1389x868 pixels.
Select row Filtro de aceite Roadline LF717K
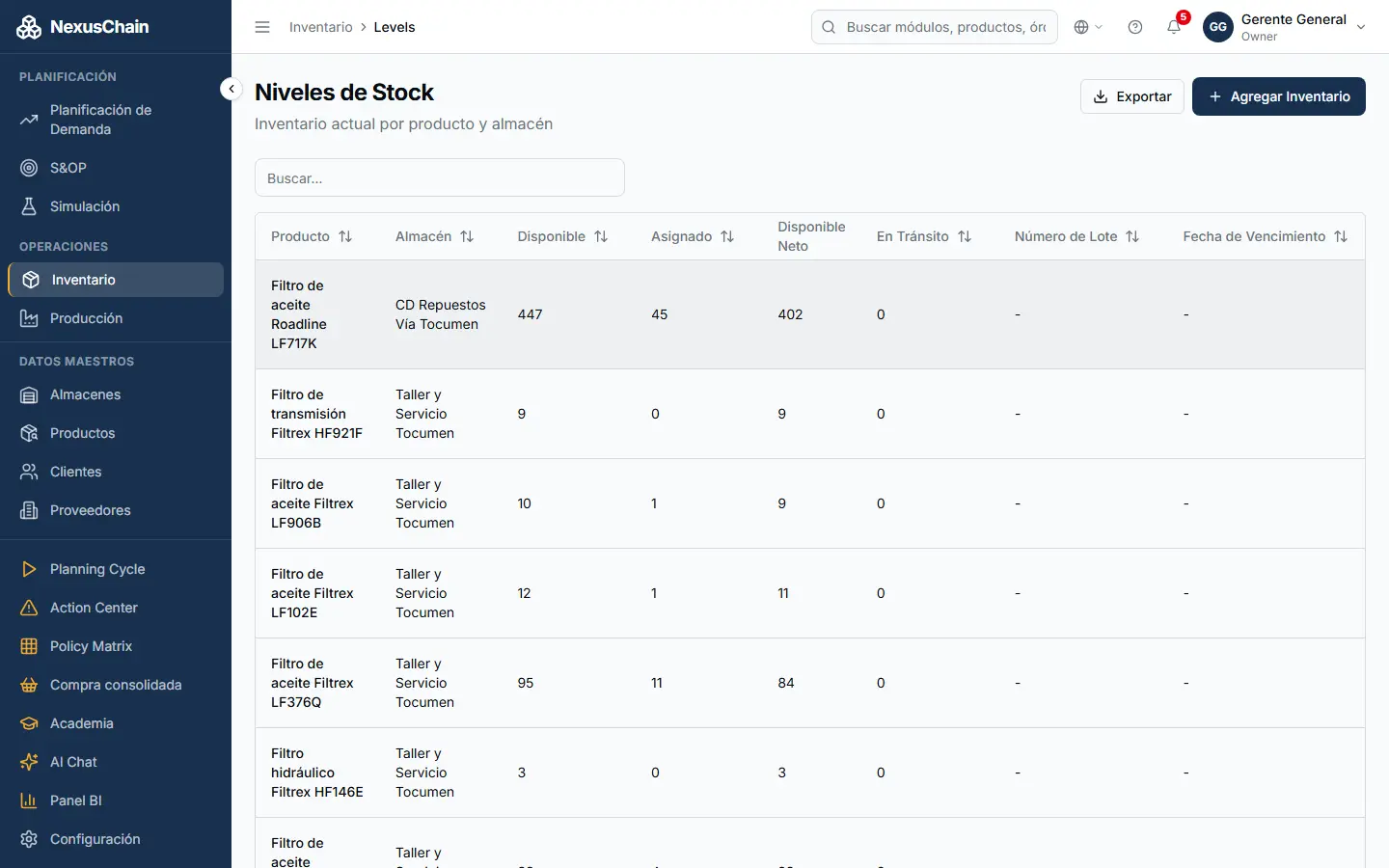coord(810,314)
